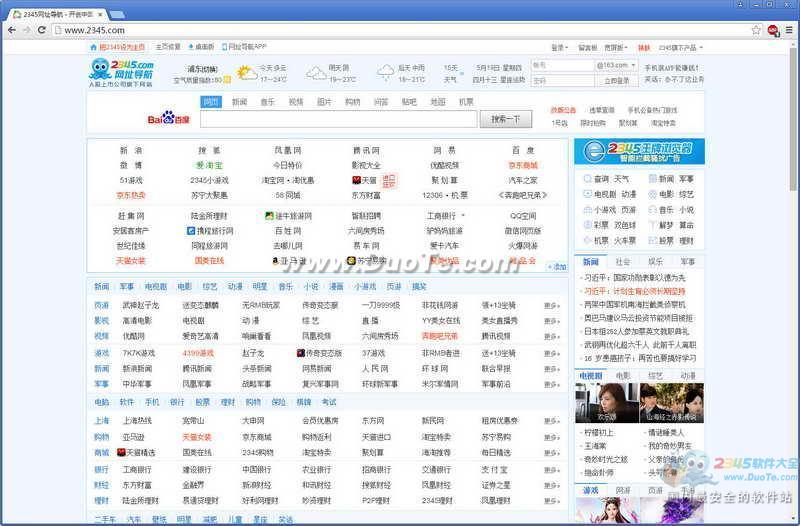This screenshot has width=800, height=526.
Task: Click the 密码 password field
Action: (563, 81)
